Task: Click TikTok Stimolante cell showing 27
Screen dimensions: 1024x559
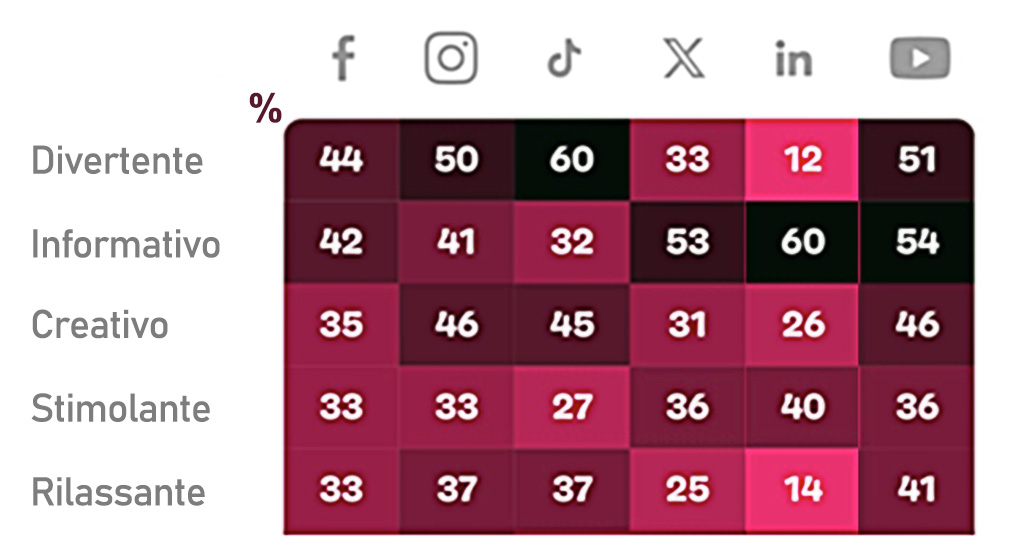Action: point(572,407)
